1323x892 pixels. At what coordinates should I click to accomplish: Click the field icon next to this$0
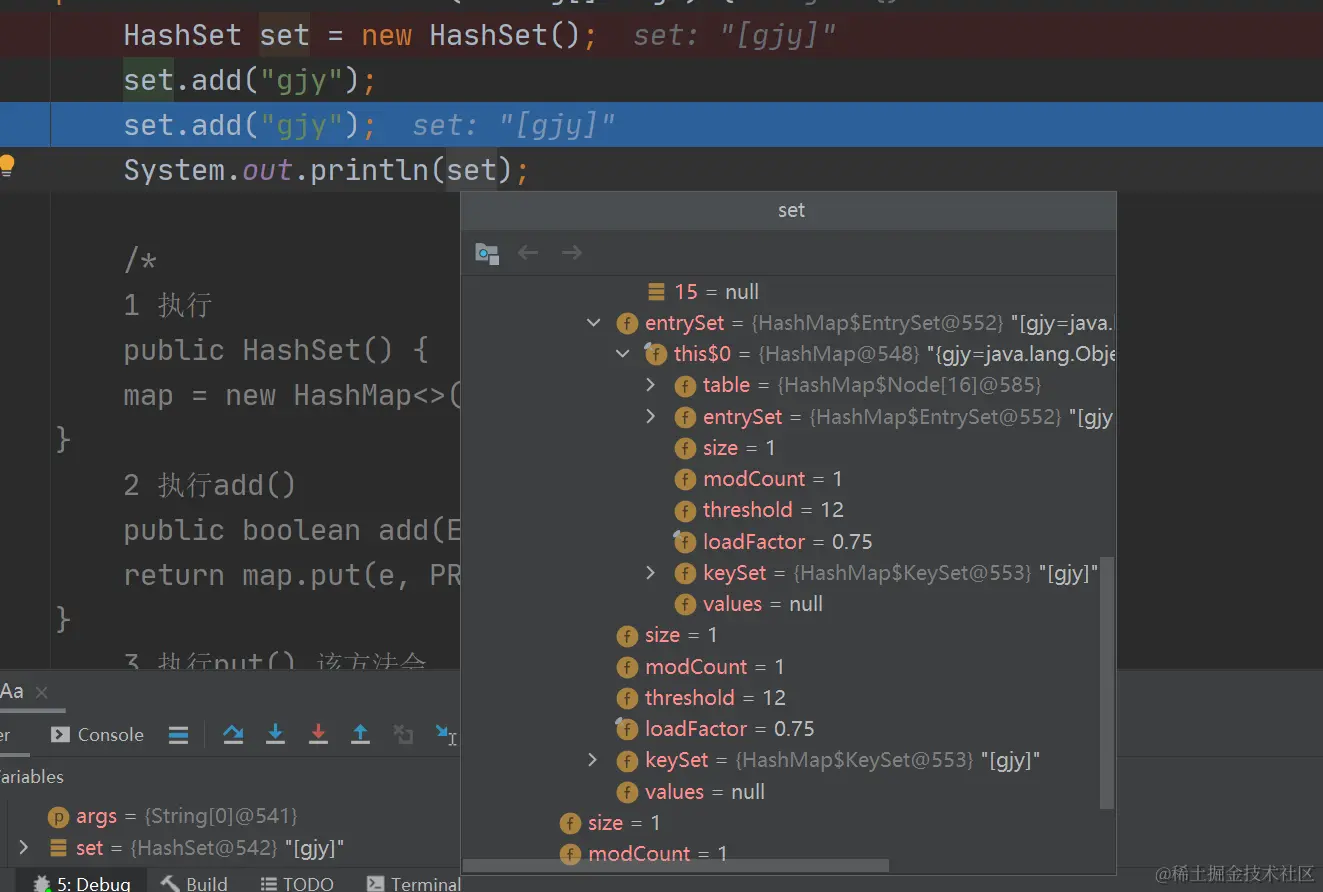(x=656, y=354)
